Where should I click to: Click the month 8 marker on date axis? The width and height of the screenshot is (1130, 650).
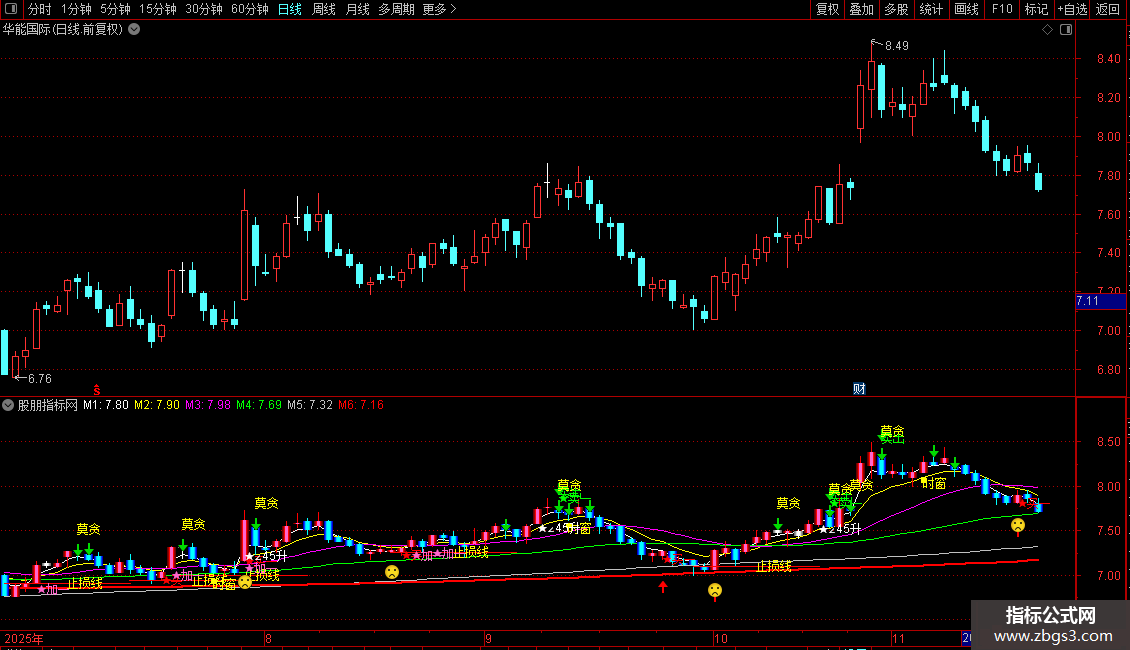(x=268, y=638)
